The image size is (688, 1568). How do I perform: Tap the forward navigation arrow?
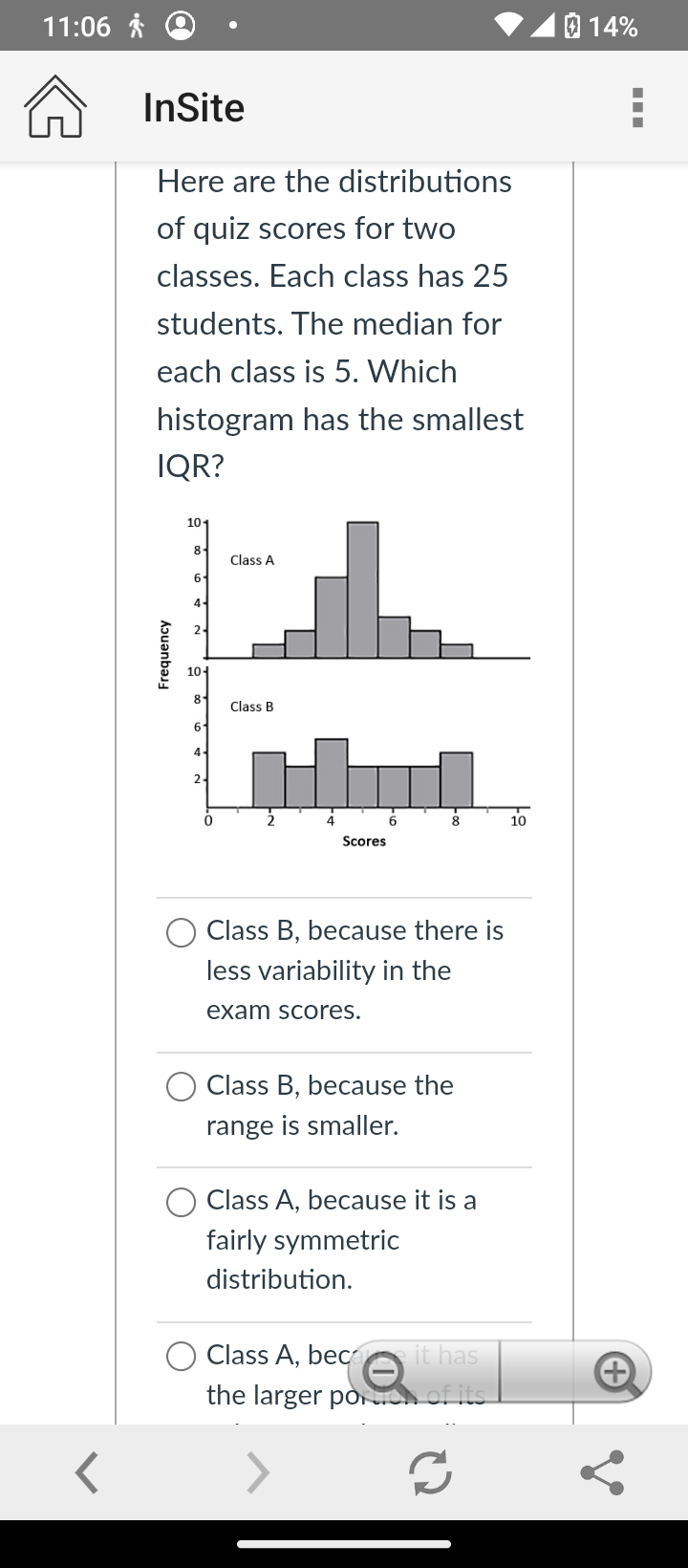pos(258,1472)
